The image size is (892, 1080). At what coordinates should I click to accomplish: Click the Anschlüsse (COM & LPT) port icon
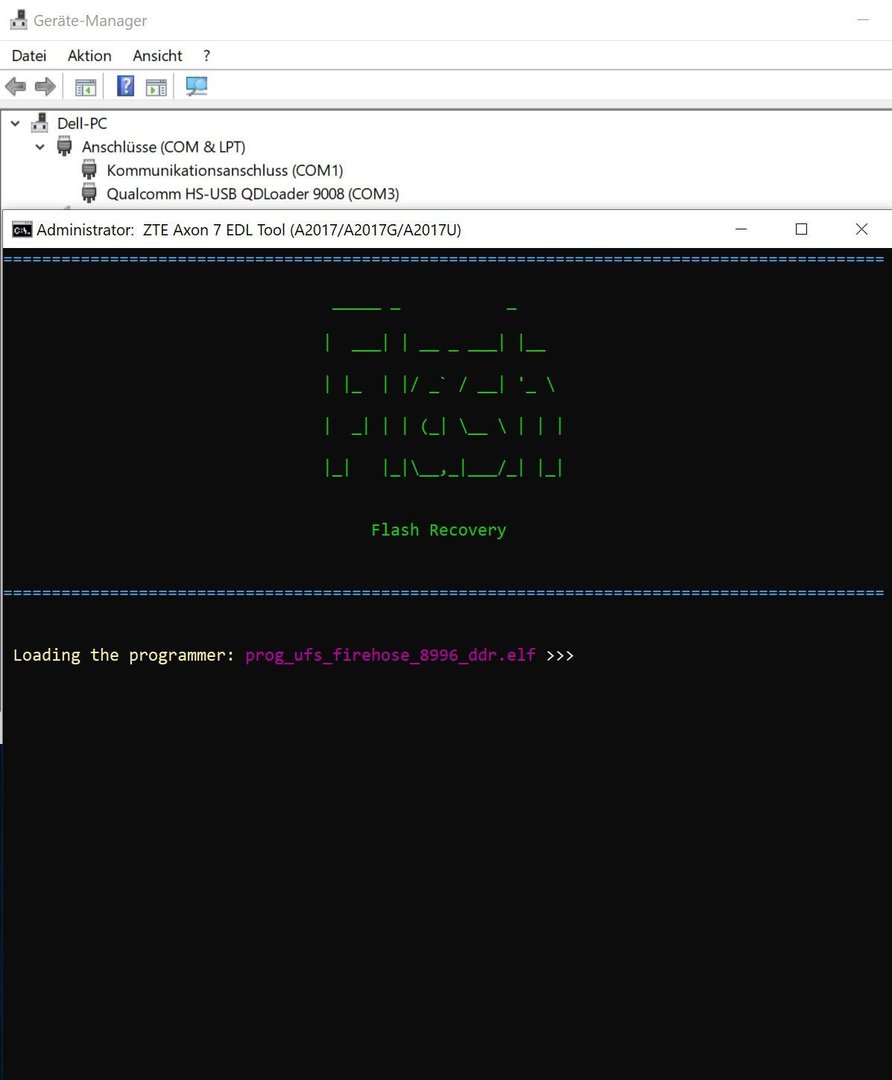[x=64, y=147]
